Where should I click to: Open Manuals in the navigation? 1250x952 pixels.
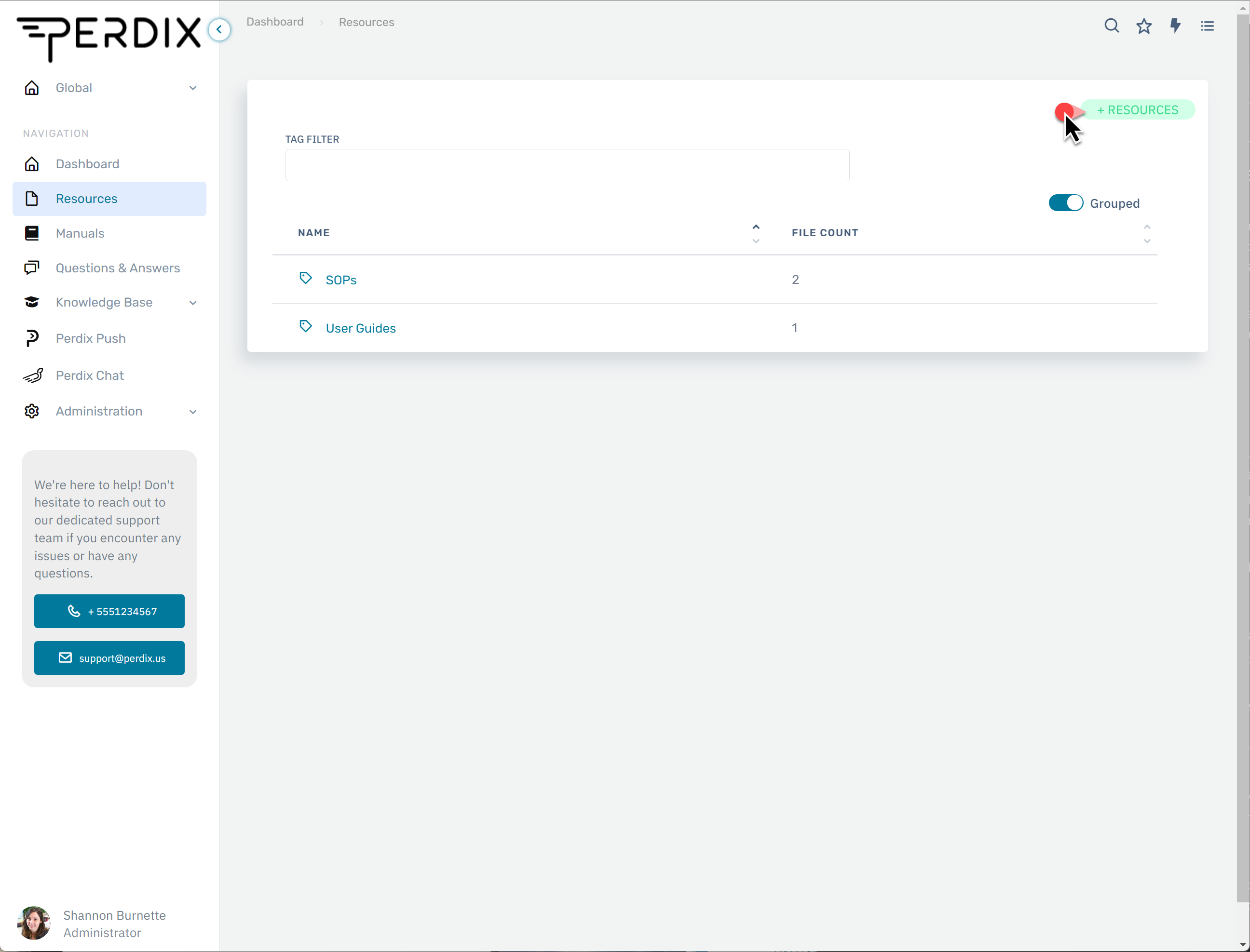(x=109, y=233)
